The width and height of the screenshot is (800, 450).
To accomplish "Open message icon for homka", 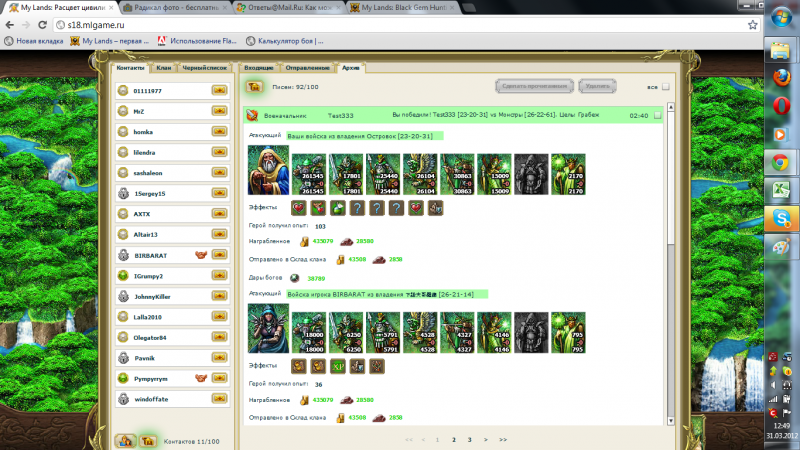I will tap(219, 131).
